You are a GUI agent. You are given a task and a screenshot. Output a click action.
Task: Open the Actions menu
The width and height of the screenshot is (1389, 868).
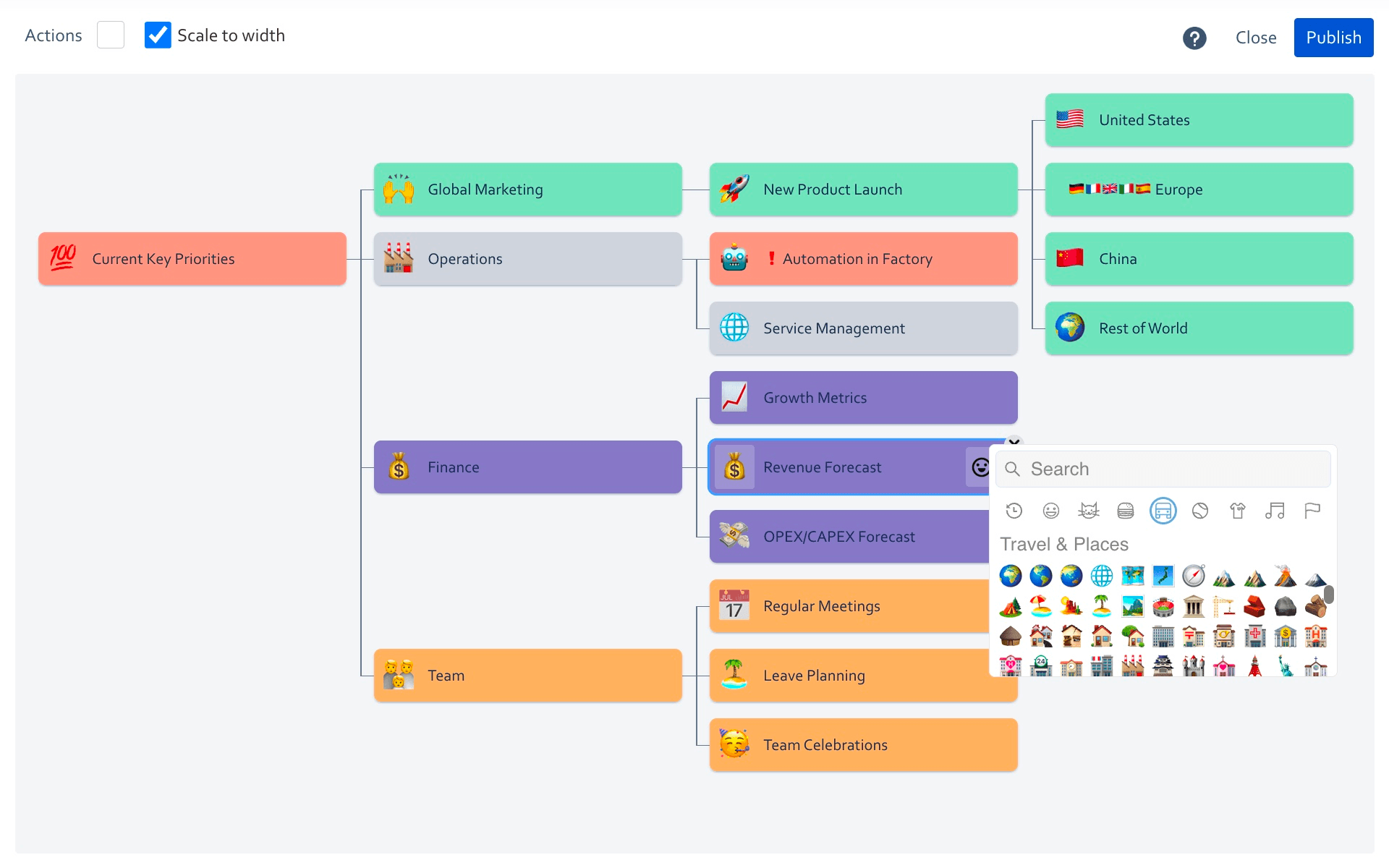pyautogui.click(x=54, y=35)
